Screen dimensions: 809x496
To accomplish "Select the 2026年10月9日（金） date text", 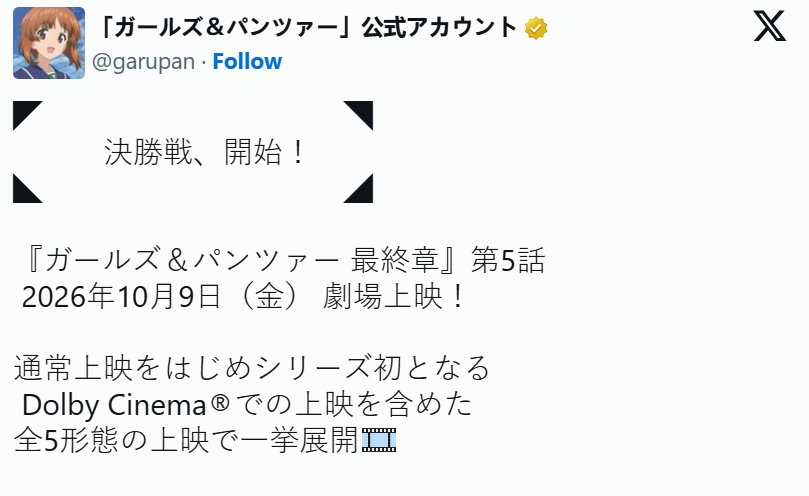I will tap(161, 297).
